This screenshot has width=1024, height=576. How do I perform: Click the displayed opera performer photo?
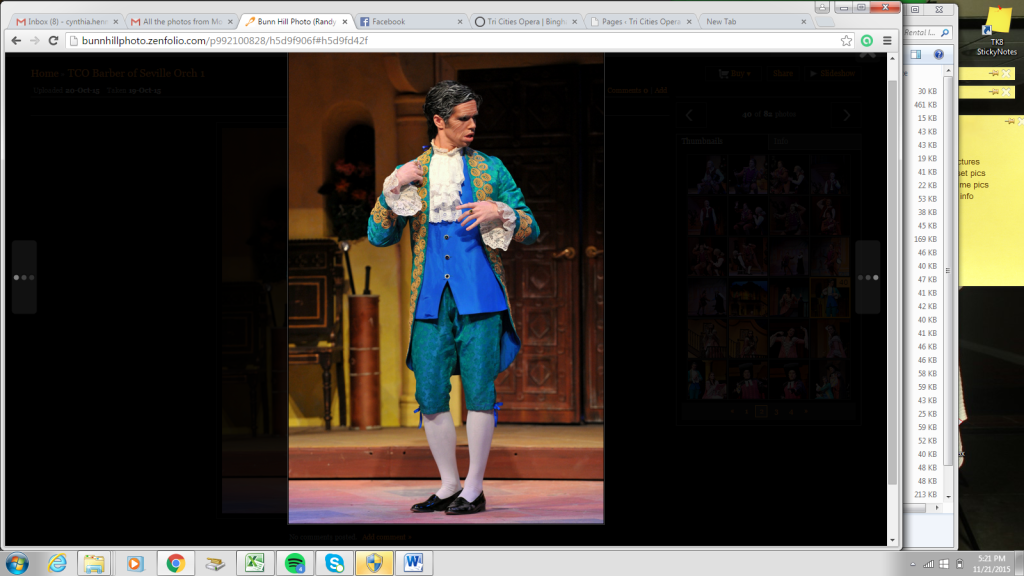446,288
